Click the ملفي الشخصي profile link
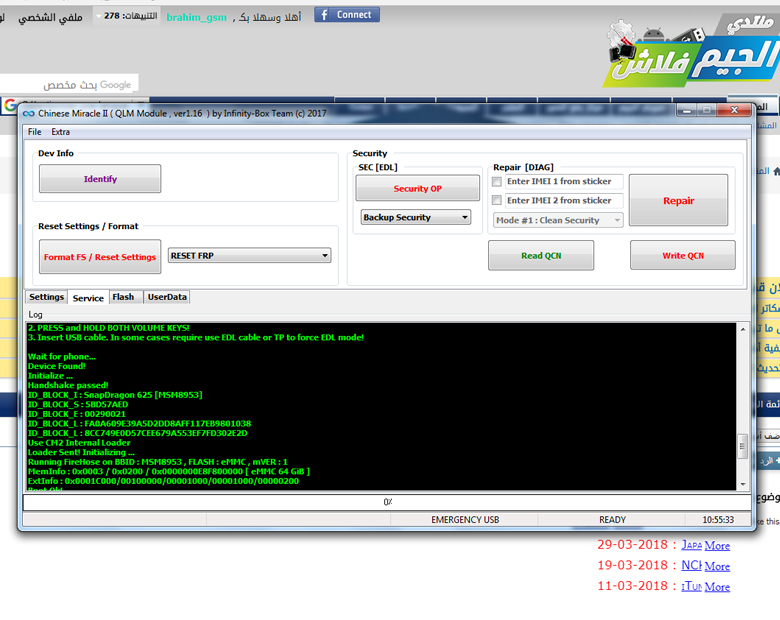780x620 pixels. (x=50, y=18)
